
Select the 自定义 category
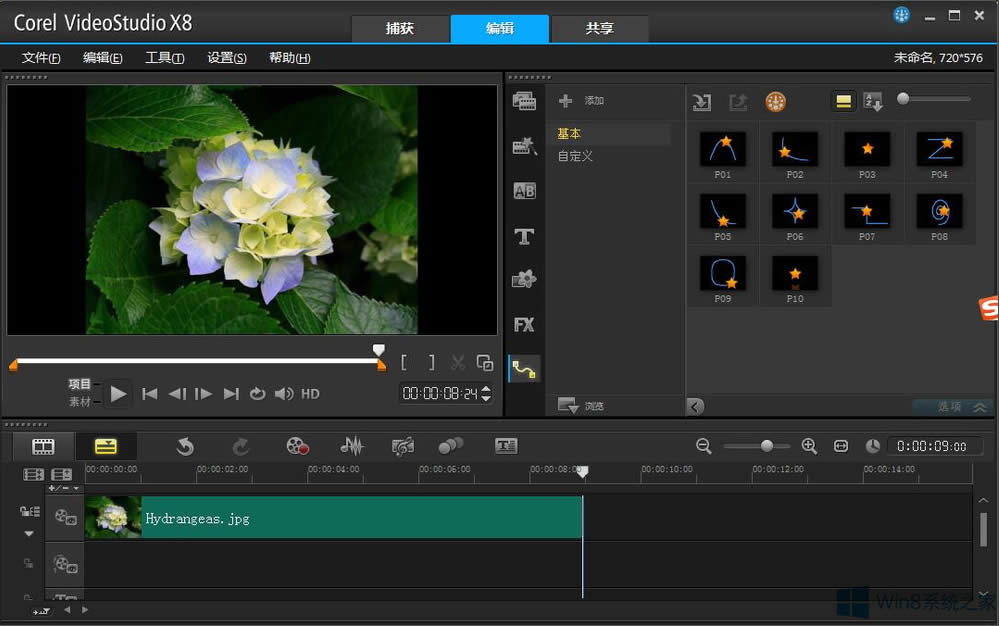tap(575, 156)
